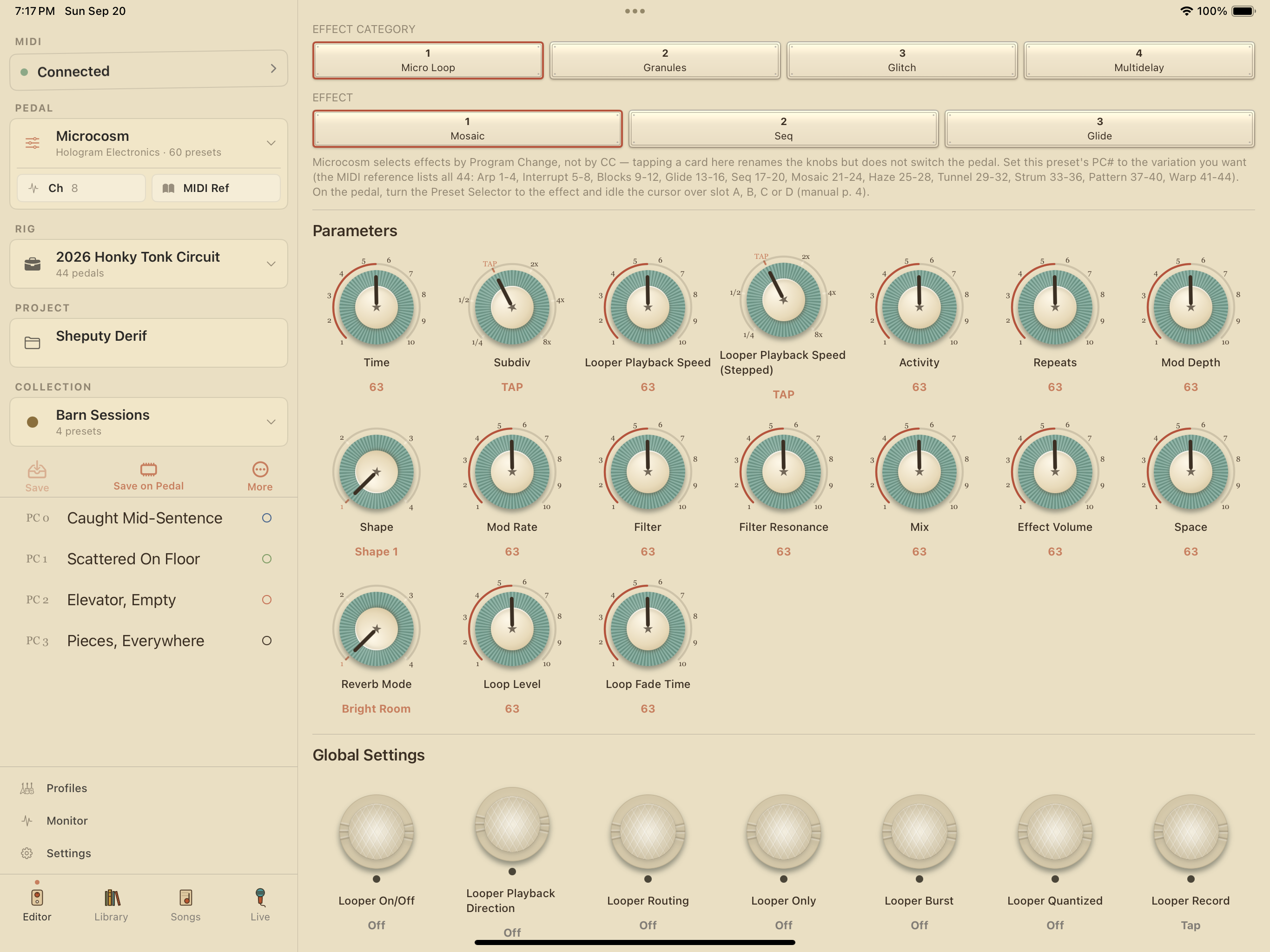Select preset Caught Mid-Sentence
The image size is (1270, 952).
149,518
